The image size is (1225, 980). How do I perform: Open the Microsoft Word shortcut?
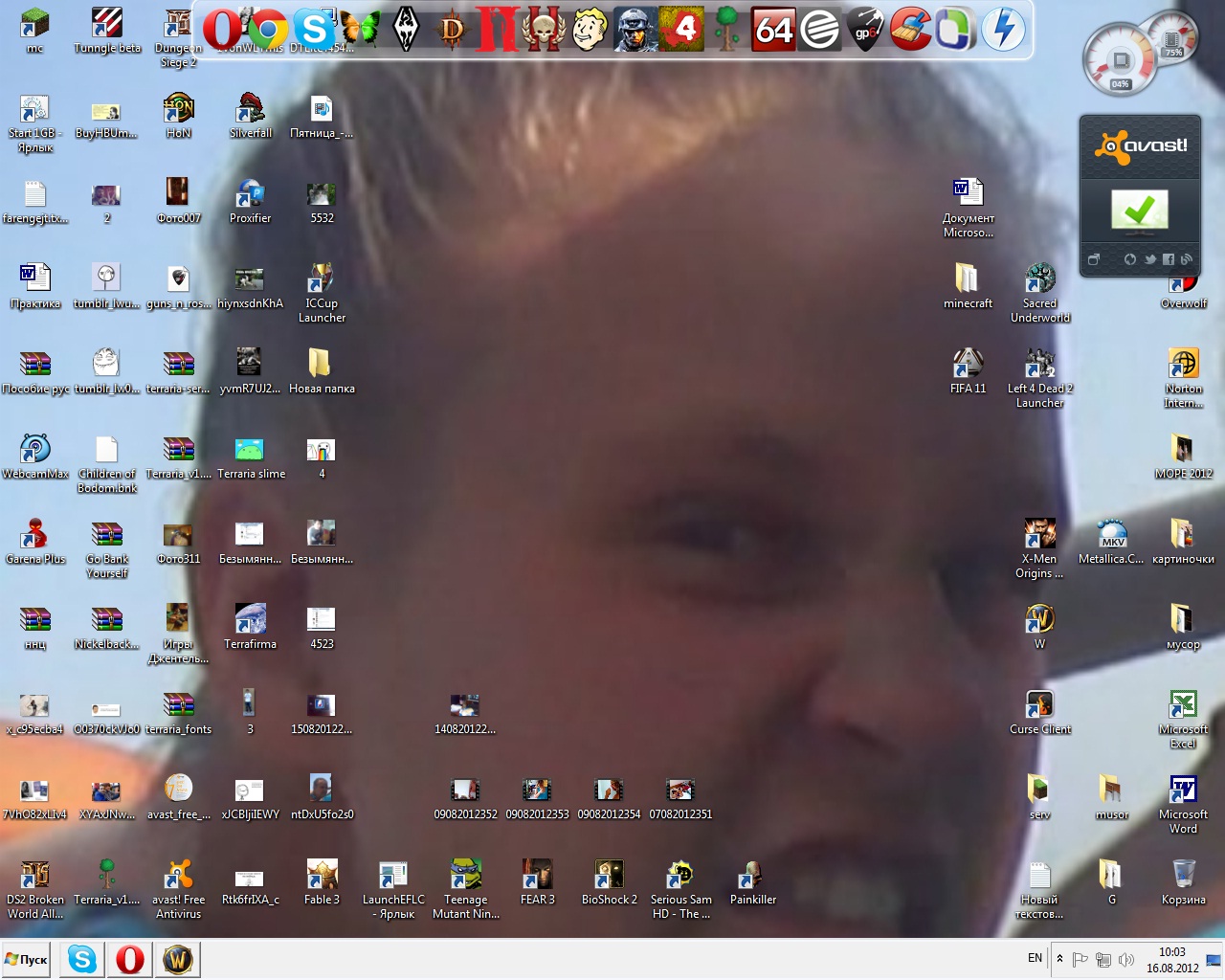click(x=1183, y=804)
